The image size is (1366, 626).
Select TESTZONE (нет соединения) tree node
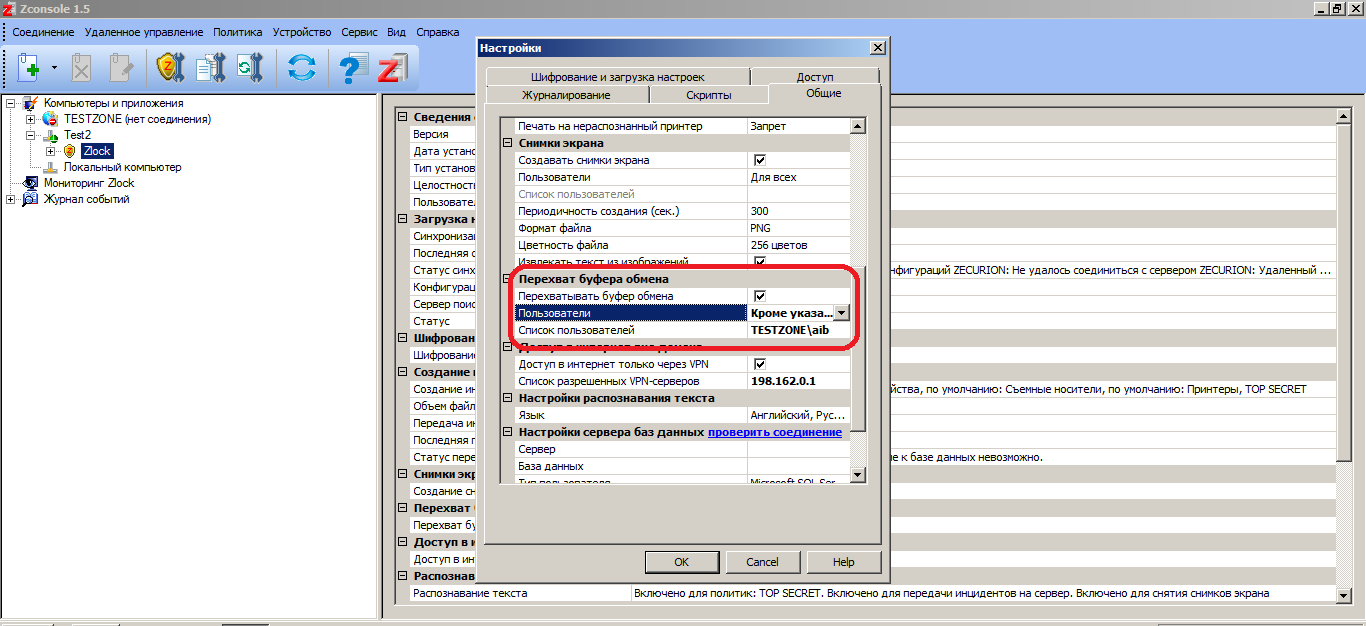[137, 119]
